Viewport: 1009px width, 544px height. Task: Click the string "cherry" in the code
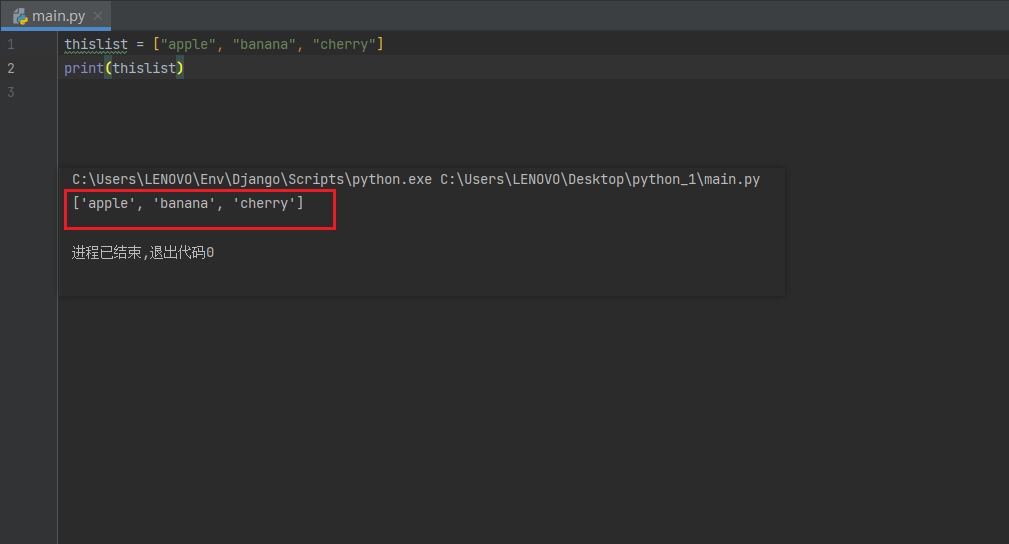coord(344,44)
